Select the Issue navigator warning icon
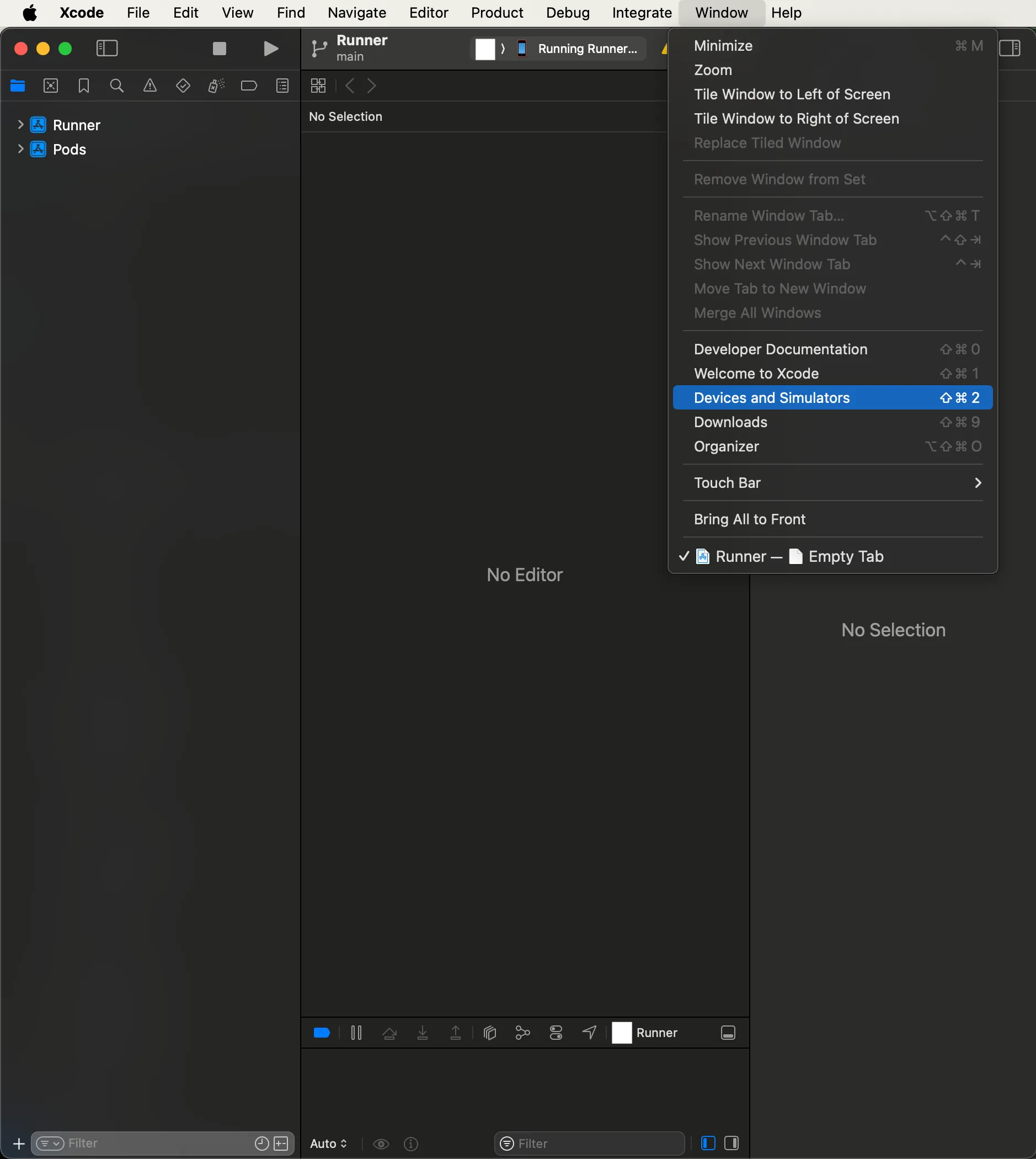 [x=149, y=86]
